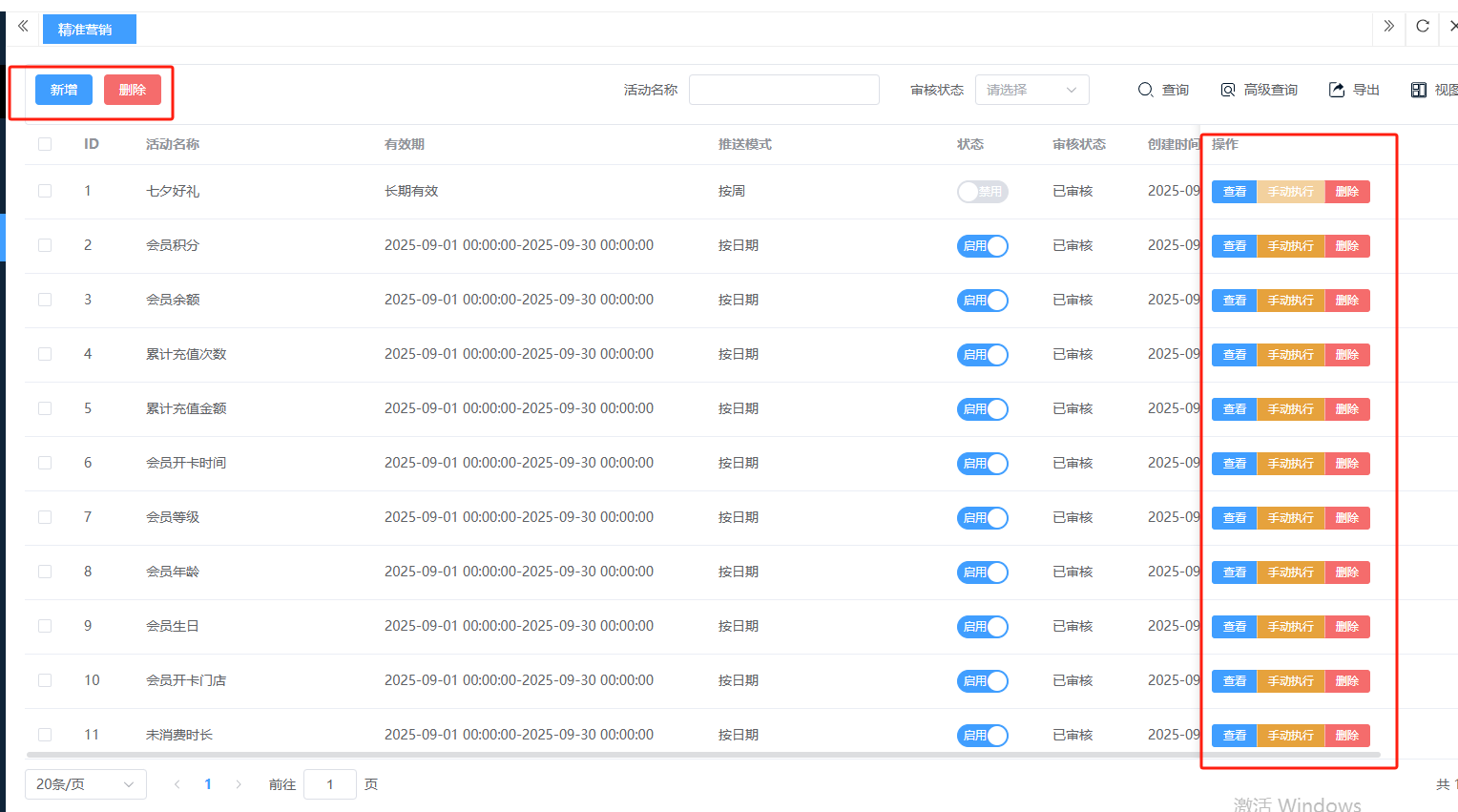
Task: Click the 活动名称 search input field
Action: click(x=783, y=90)
